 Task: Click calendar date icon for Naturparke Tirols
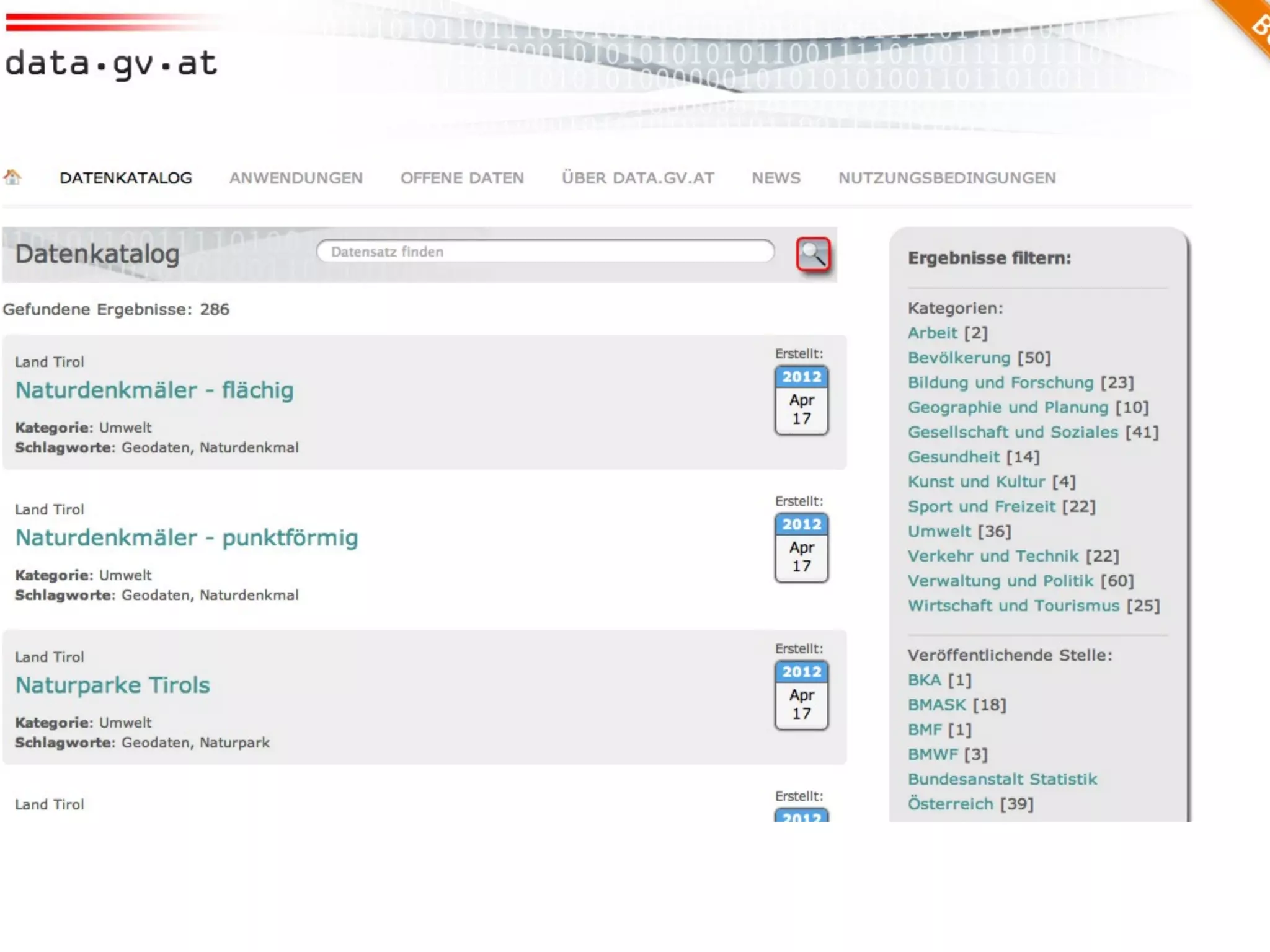click(x=801, y=695)
